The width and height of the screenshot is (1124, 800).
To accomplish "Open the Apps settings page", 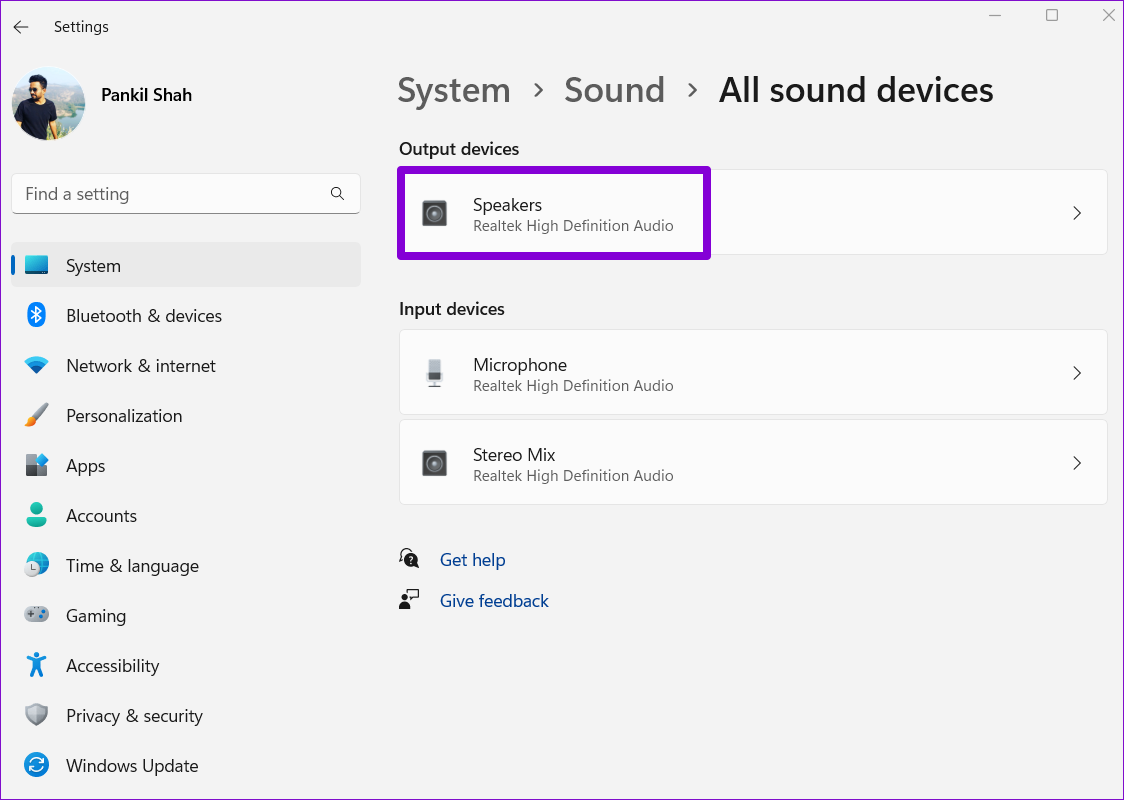I will point(186,466).
